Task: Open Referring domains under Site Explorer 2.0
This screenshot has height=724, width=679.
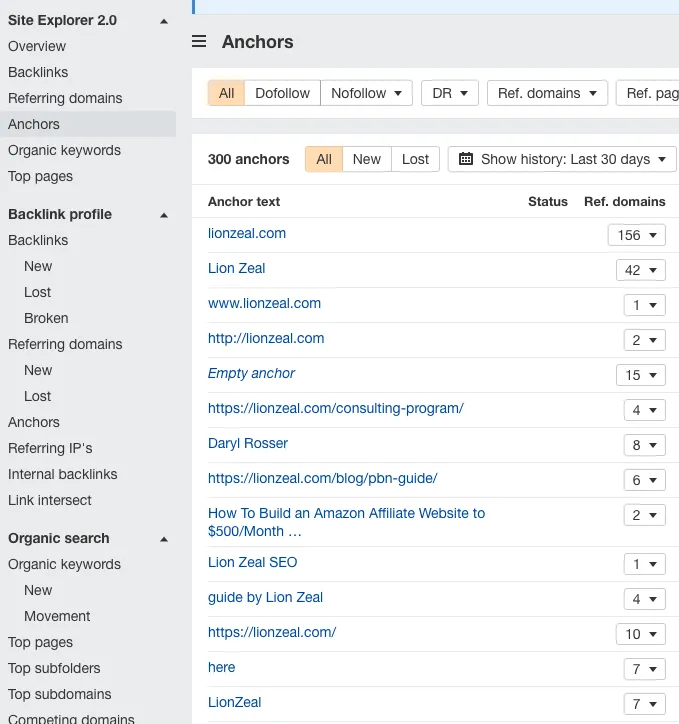Action: [65, 98]
